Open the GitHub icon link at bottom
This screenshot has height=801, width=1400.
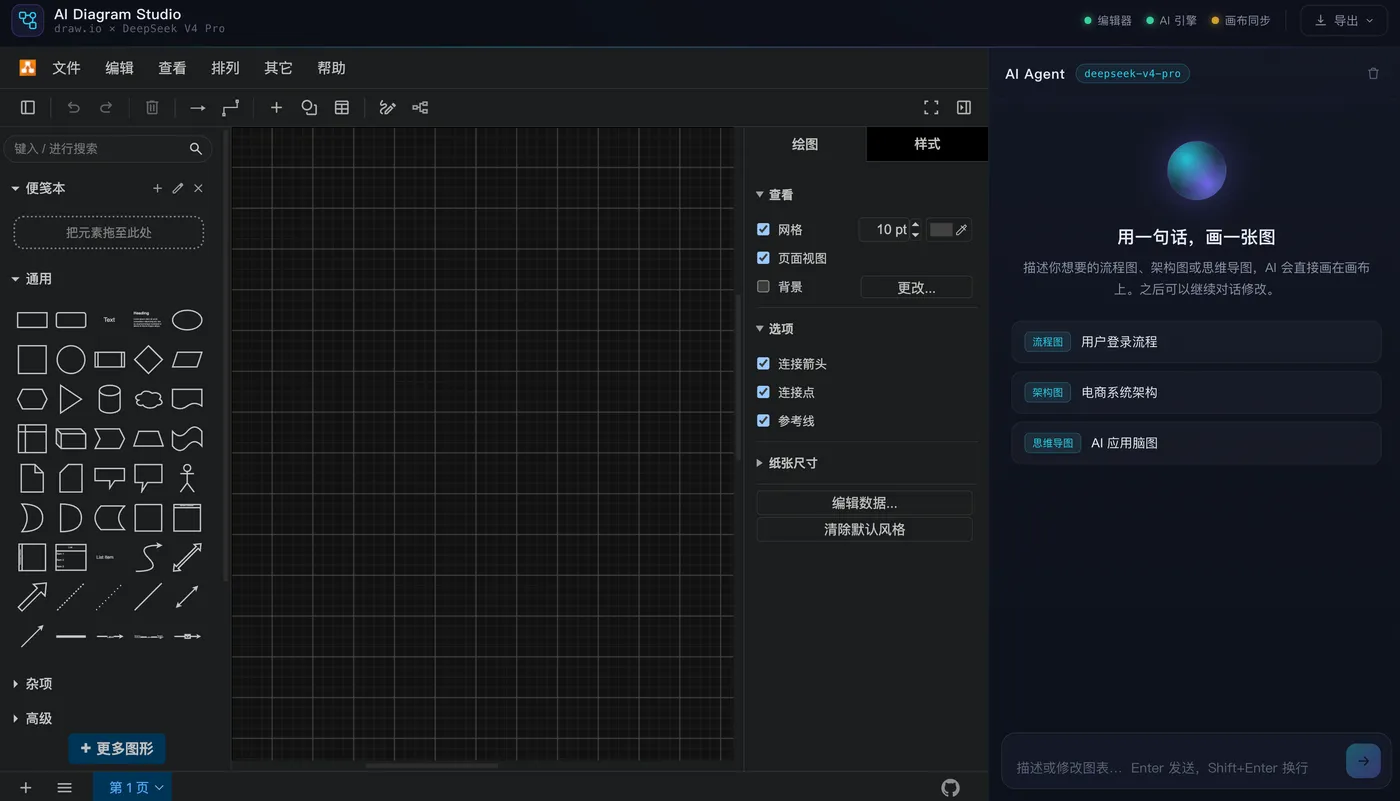950,788
